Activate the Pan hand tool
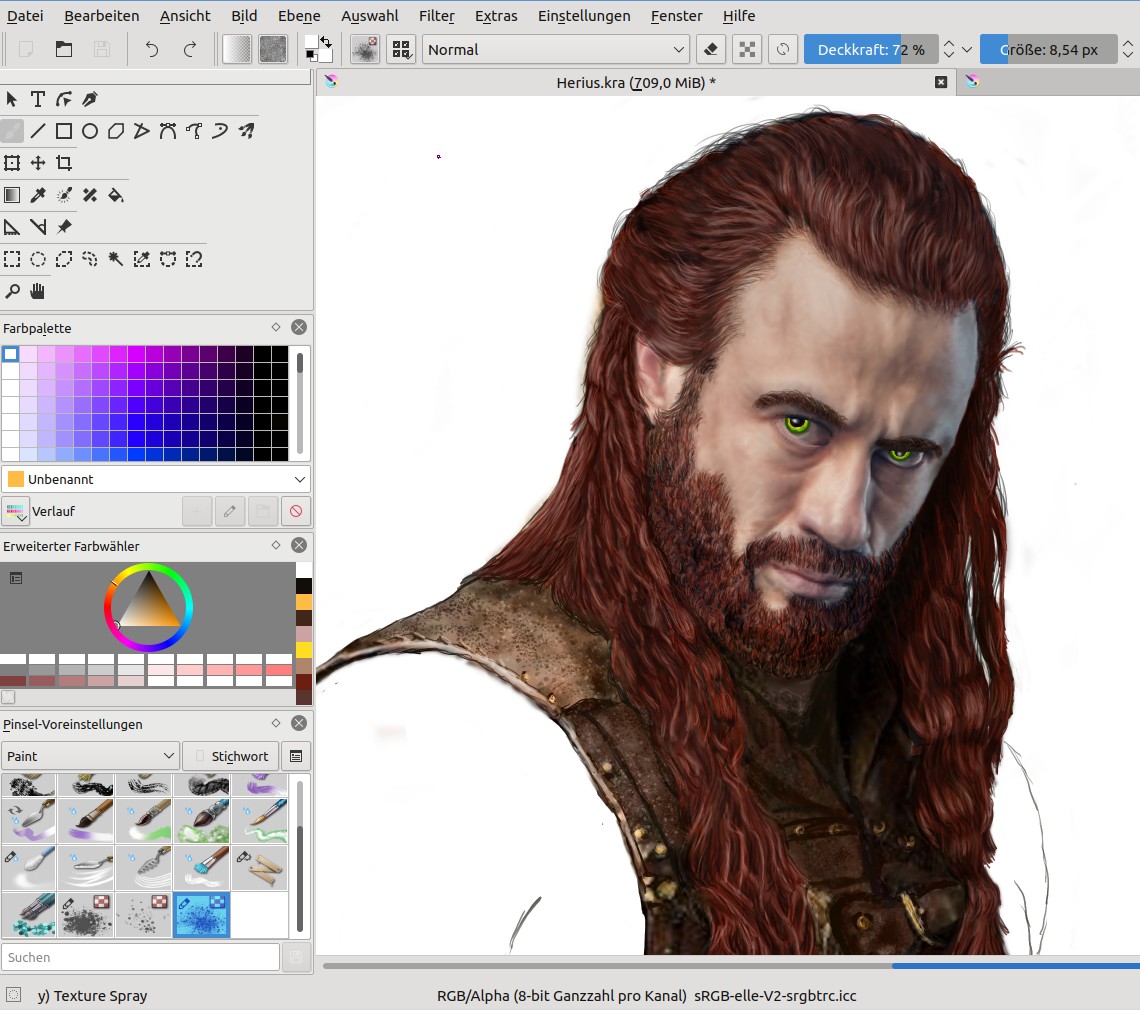1140x1010 pixels. pos(38,292)
